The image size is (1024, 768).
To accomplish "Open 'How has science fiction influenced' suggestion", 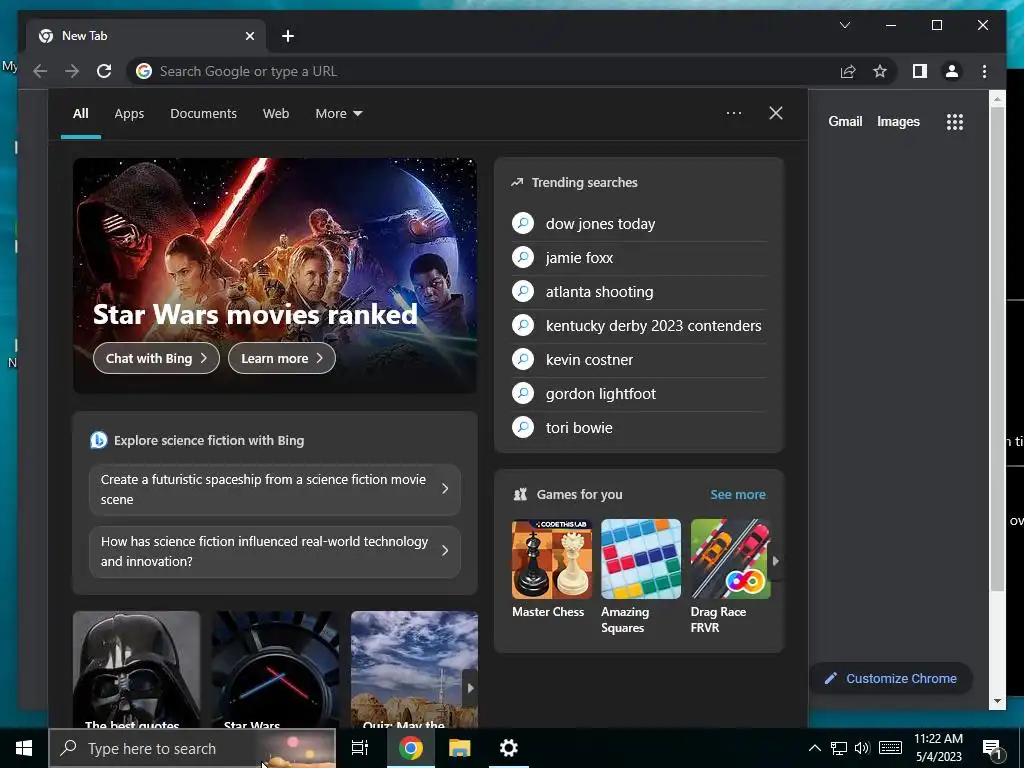I will [275, 551].
